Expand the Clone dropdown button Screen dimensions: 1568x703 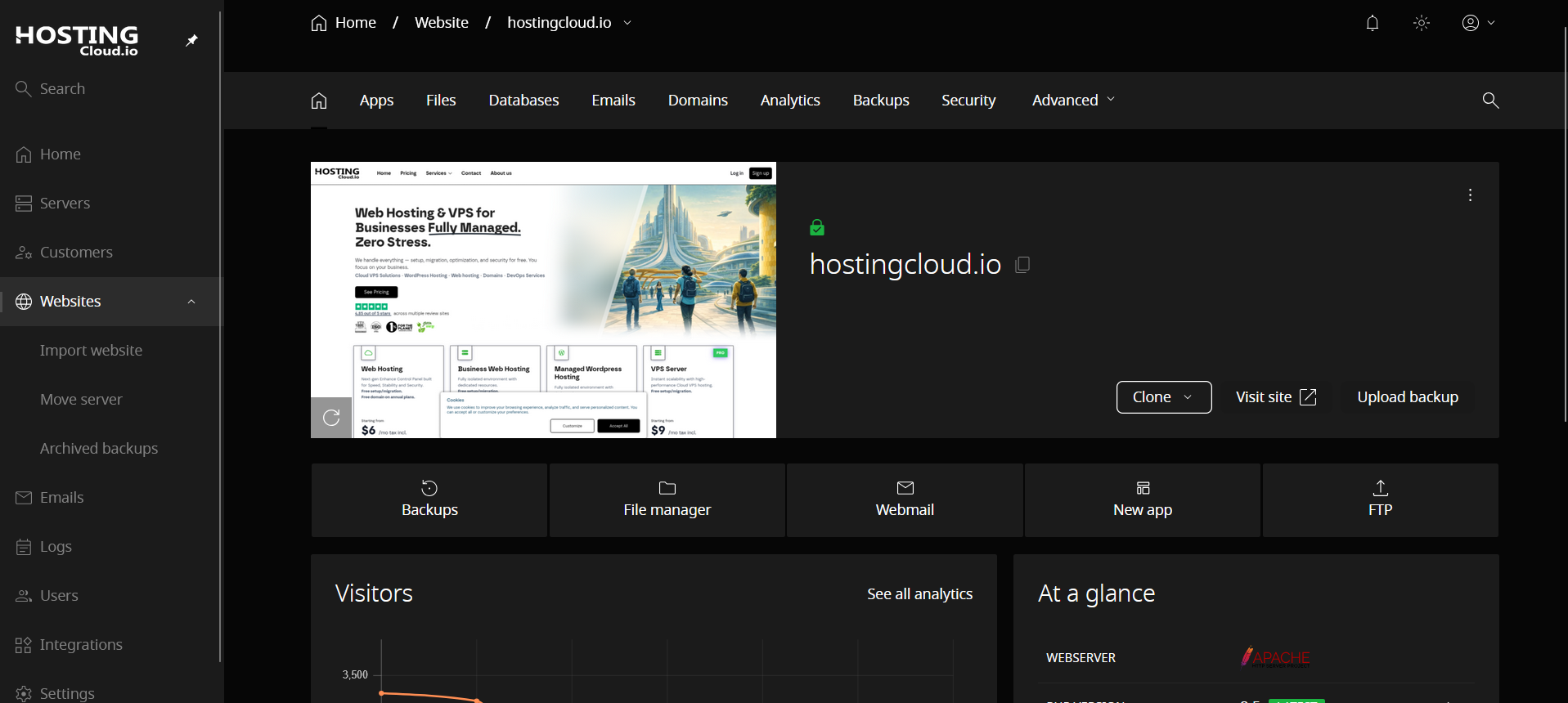(1163, 397)
